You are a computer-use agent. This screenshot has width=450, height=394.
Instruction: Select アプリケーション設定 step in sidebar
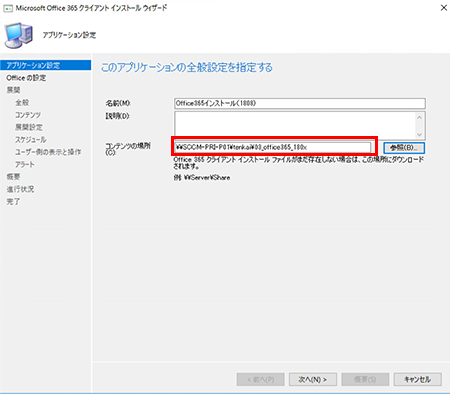coord(46,65)
